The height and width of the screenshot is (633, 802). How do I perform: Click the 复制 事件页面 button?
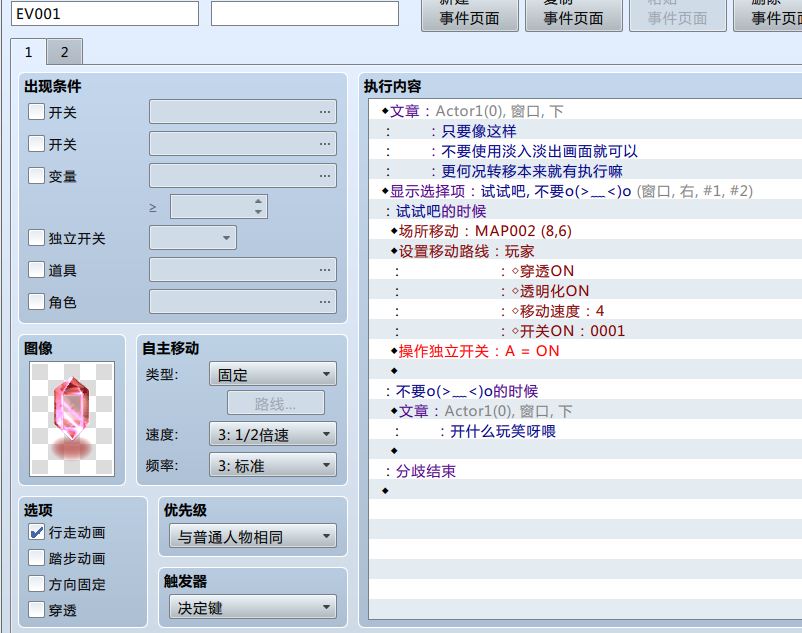pos(573,14)
